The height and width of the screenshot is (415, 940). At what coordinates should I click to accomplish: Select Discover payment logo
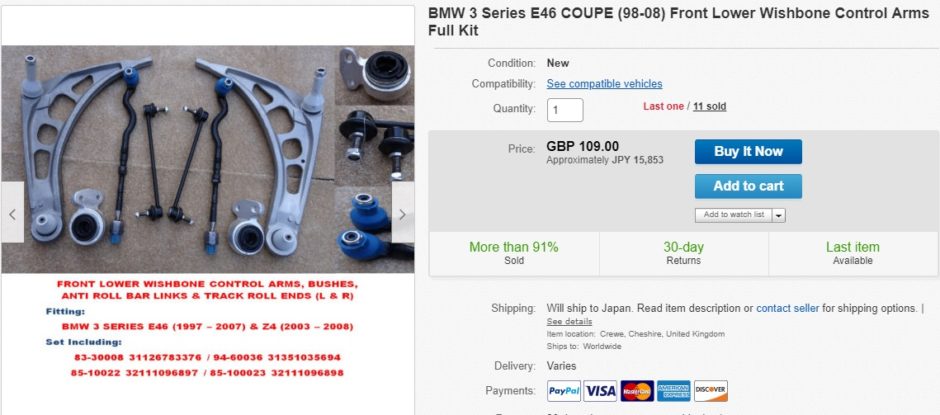click(710, 391)
